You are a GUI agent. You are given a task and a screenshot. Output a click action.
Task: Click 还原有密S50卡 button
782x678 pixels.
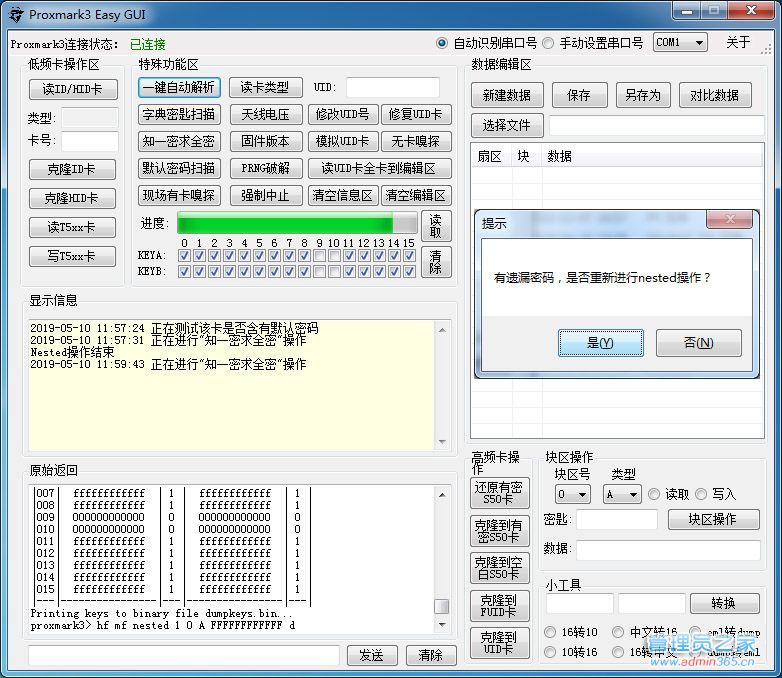(499, 493)
